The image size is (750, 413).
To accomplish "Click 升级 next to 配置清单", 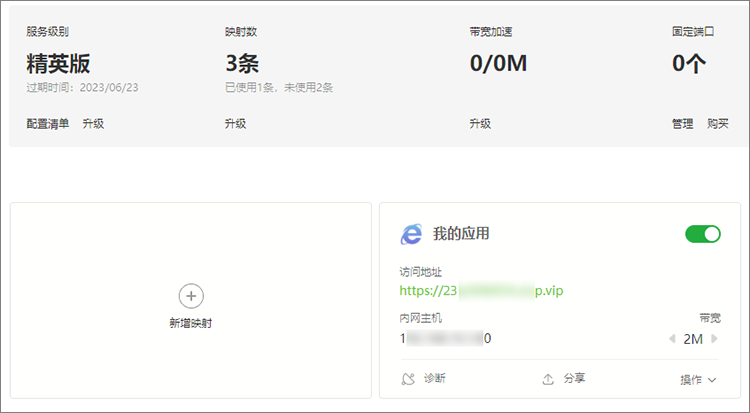I will [93, 124].
